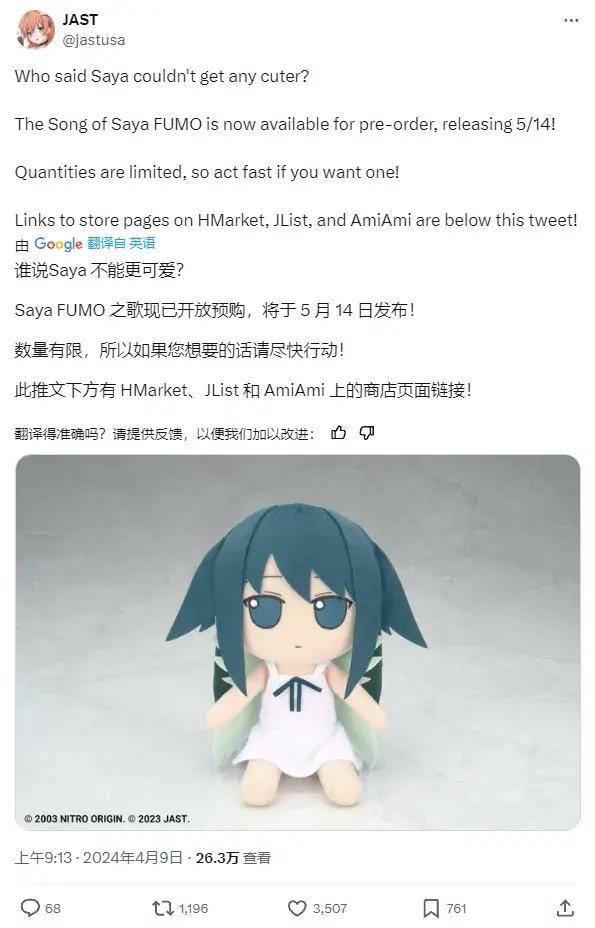Open the tweet timestamp 上午9:13 link
The width and height of the screenshot is (595, 928).
tap(43, 858)
